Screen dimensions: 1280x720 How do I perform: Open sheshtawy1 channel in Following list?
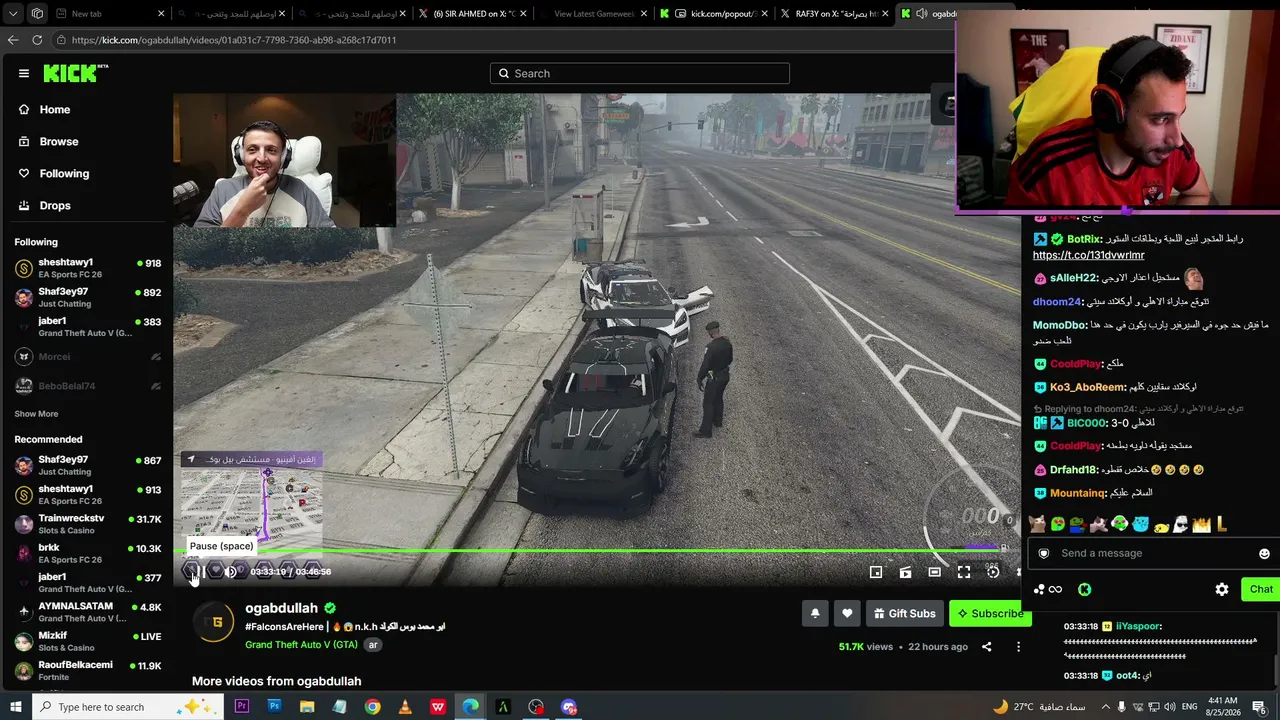[88, 268]
